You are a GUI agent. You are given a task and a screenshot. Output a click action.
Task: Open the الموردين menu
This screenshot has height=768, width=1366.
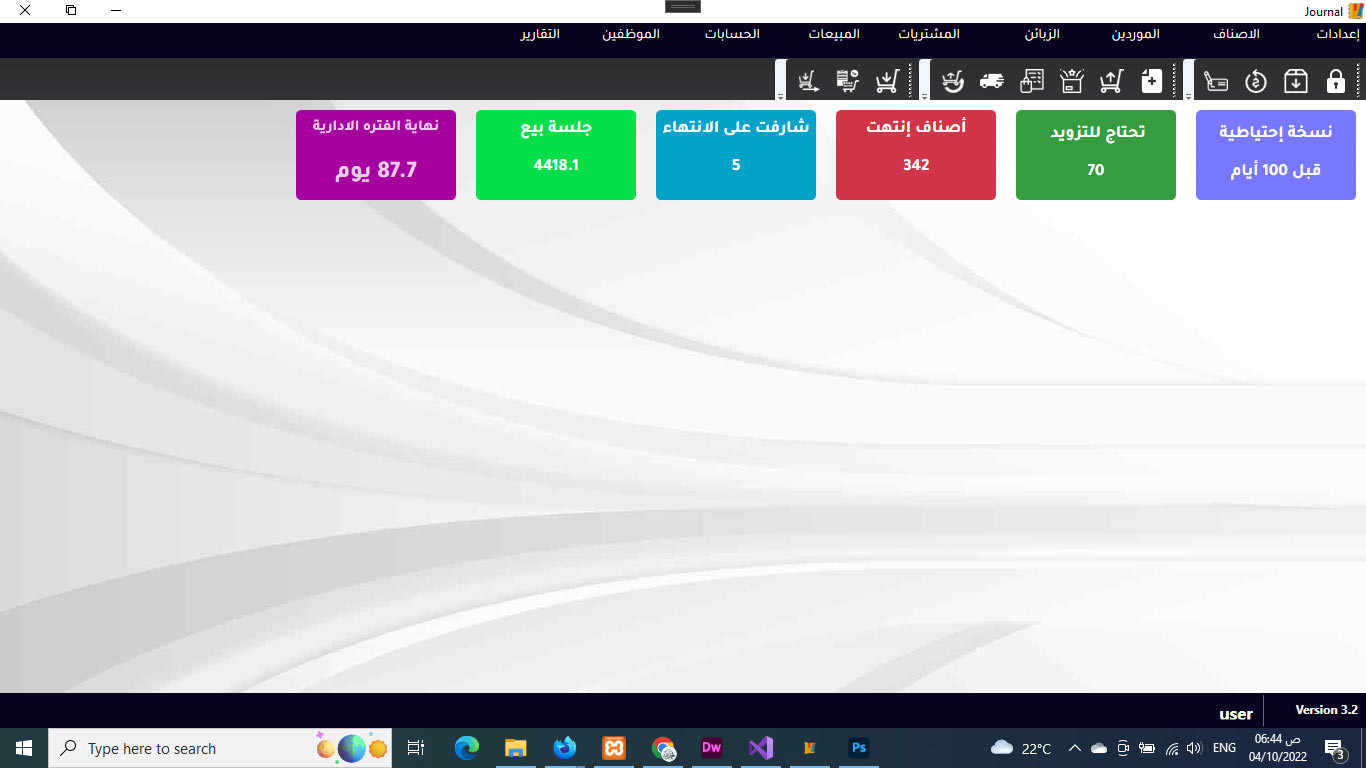[x=1136, y=34]
